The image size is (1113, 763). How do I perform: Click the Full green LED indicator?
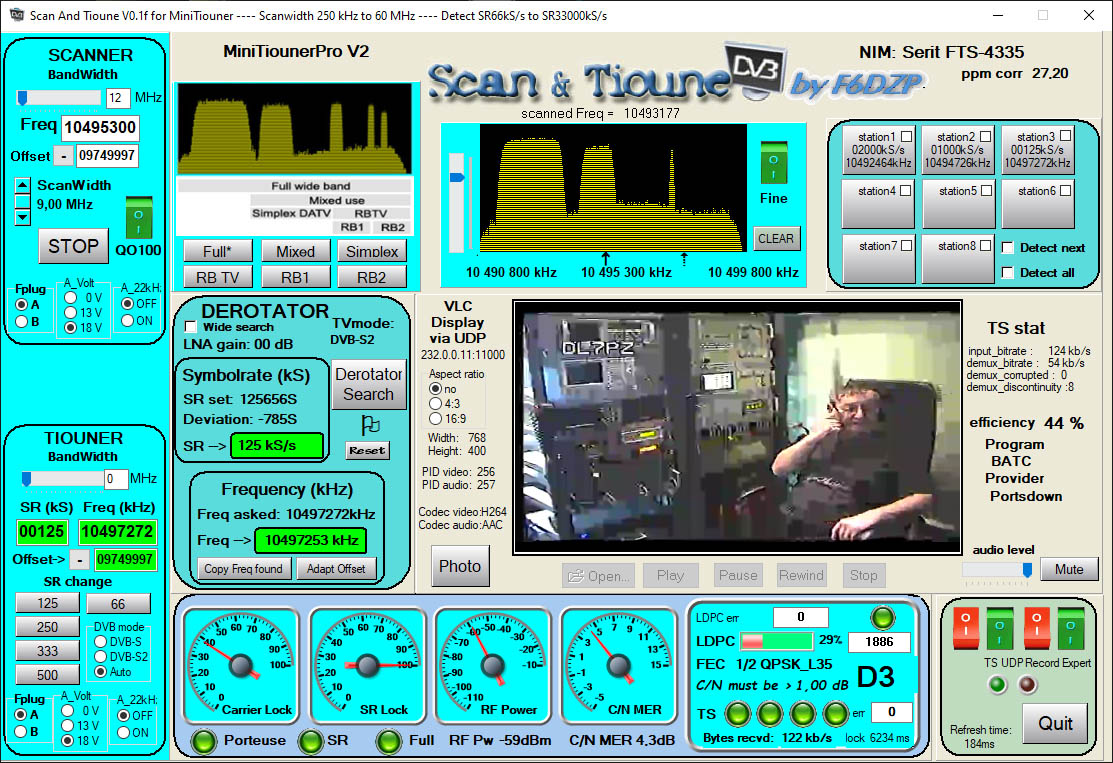[388, 741]
